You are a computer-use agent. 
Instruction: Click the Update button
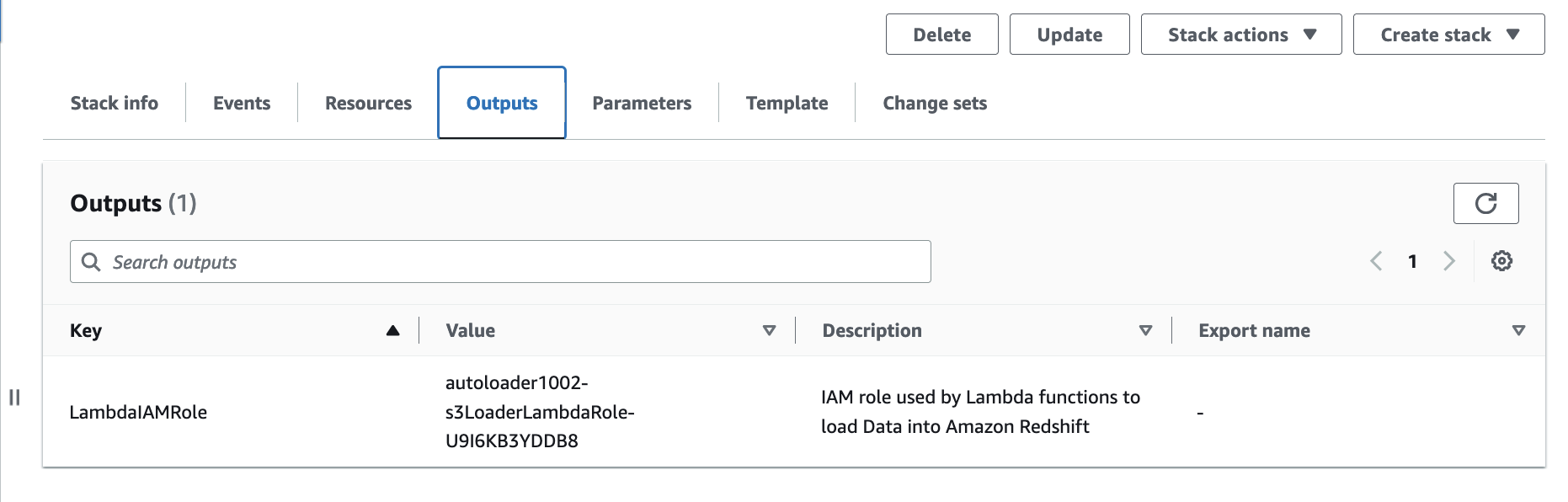(1069, 35)
